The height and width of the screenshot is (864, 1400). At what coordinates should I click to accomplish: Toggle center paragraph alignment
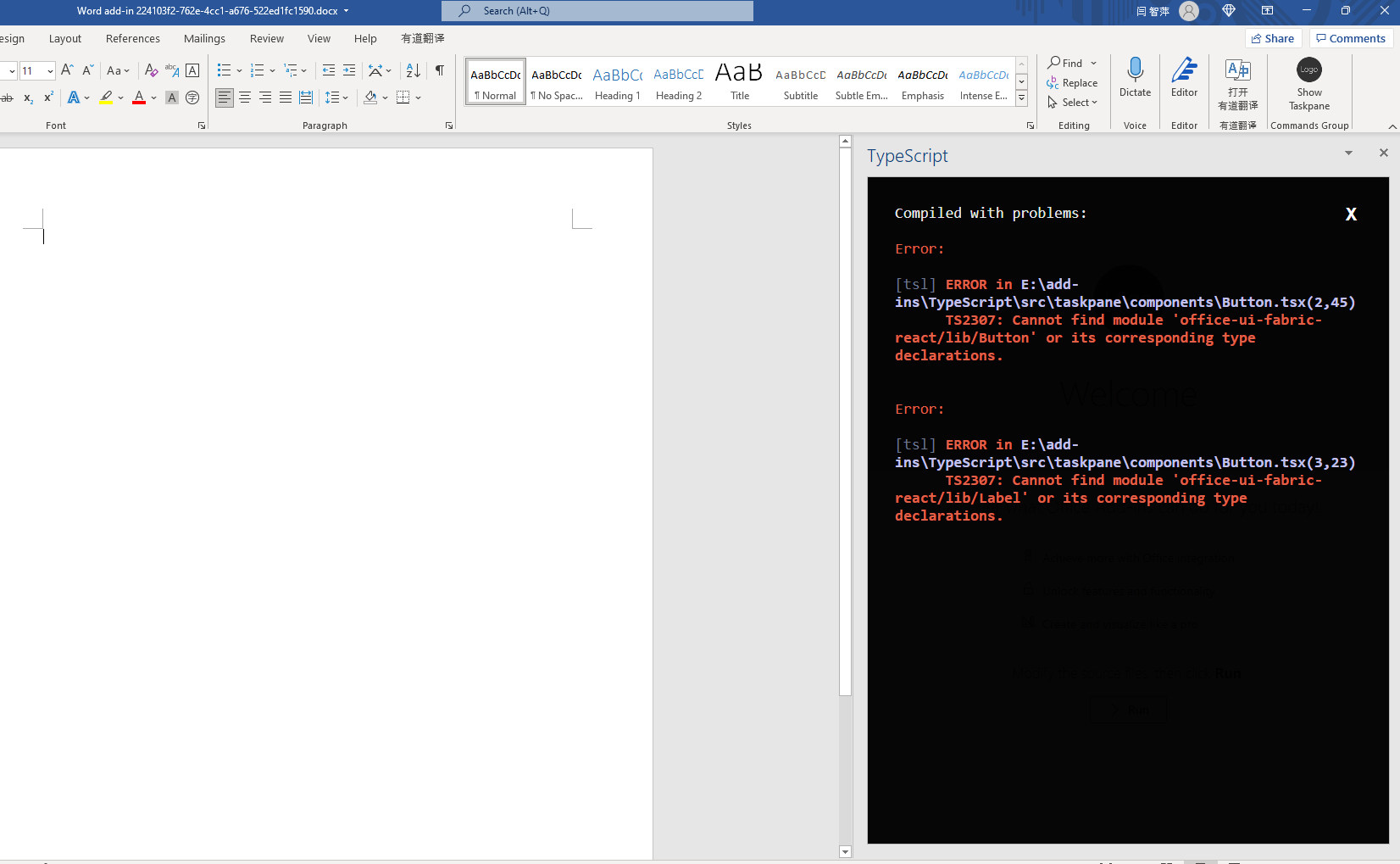tap(244, 98)
